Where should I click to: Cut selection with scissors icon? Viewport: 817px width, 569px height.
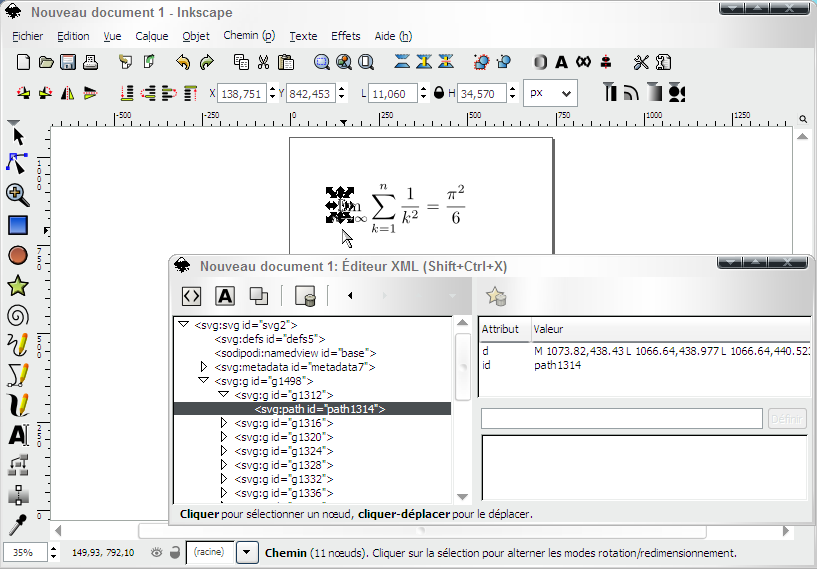coord(263,63)
